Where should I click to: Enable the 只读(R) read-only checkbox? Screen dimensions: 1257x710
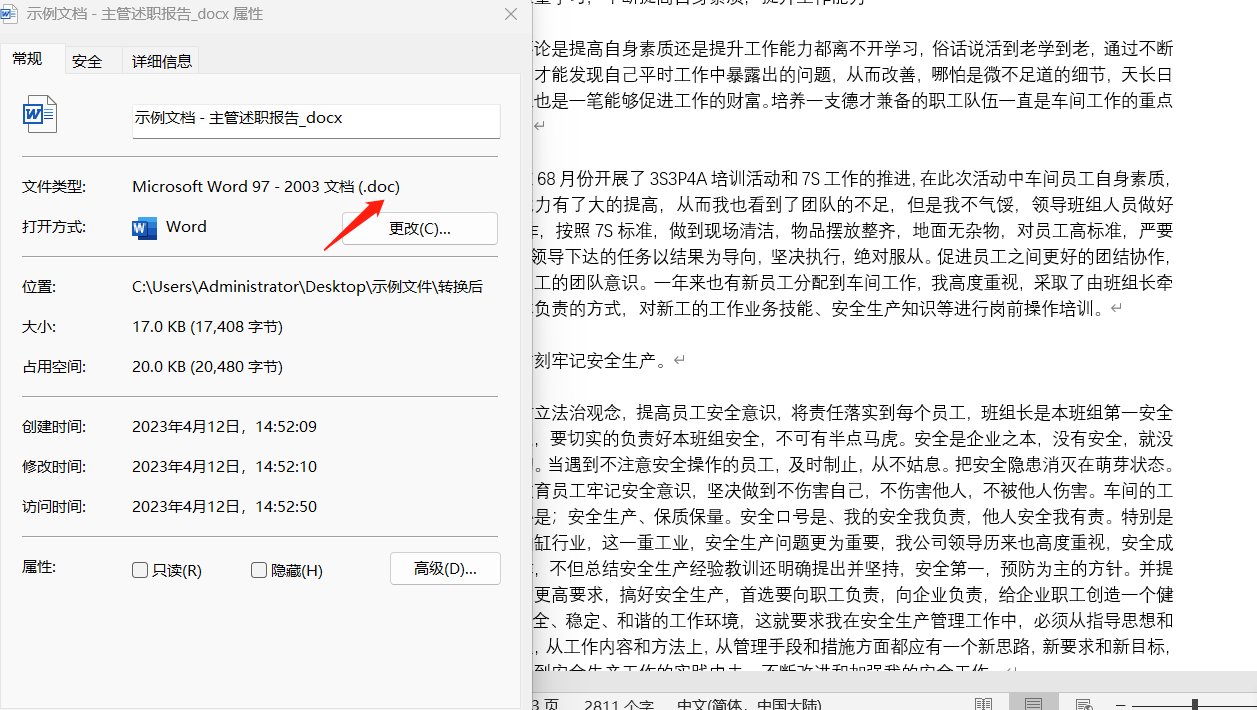pyautogui.click(x=139, y=570)
